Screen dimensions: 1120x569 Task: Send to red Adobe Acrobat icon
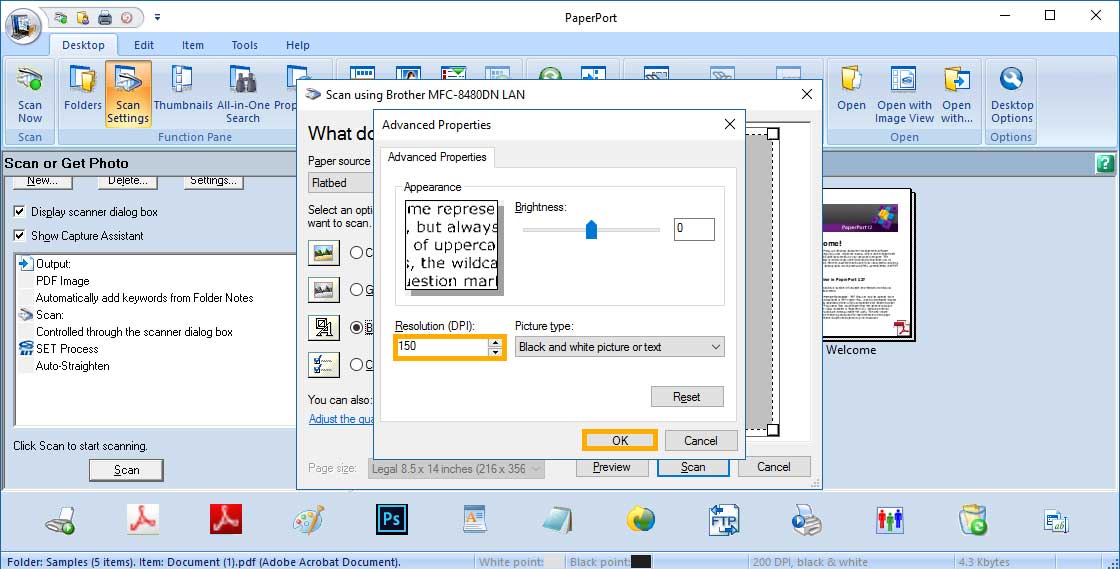(x=226, y=520)
